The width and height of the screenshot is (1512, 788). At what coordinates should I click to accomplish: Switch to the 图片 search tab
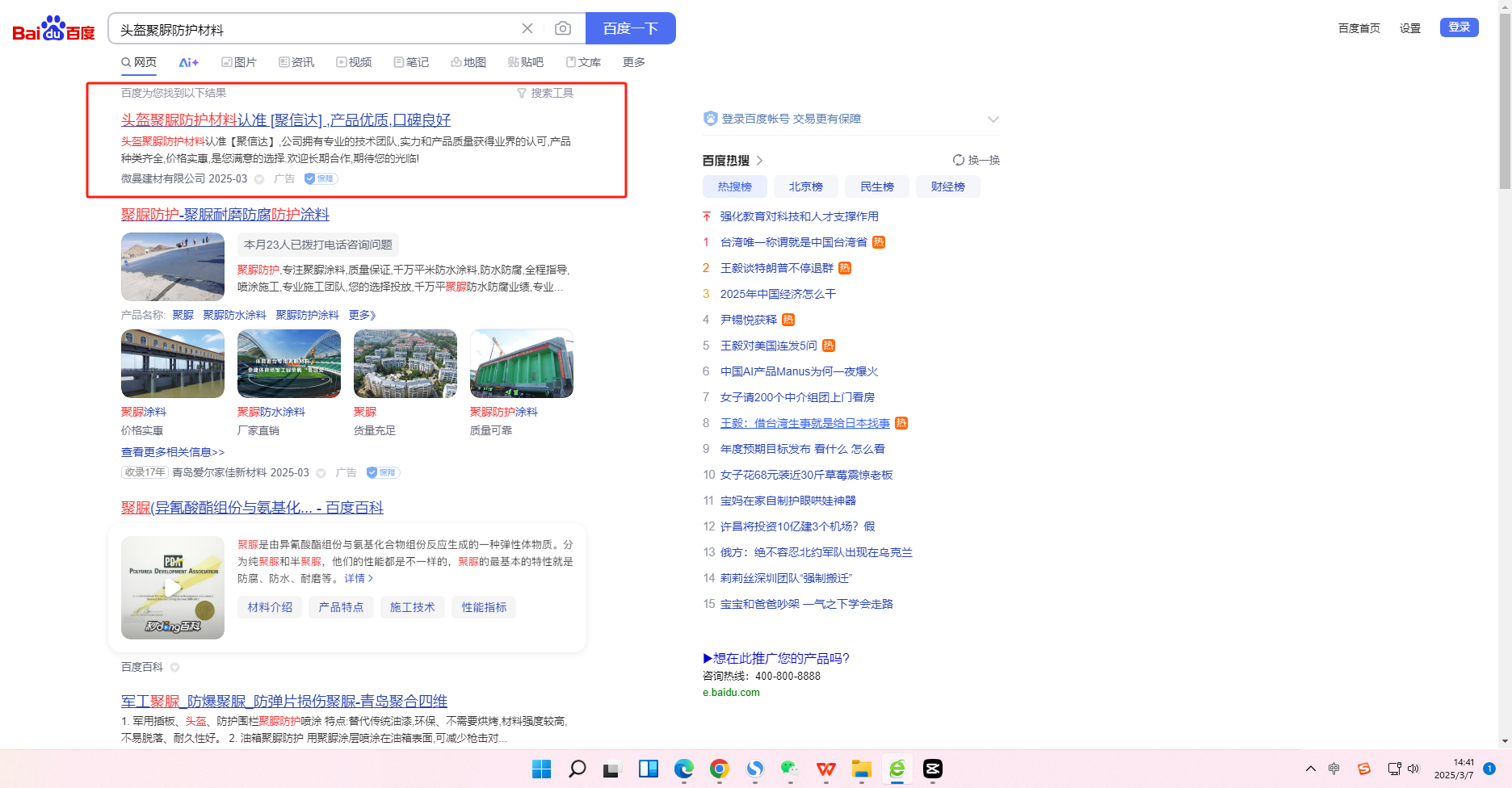239,62
